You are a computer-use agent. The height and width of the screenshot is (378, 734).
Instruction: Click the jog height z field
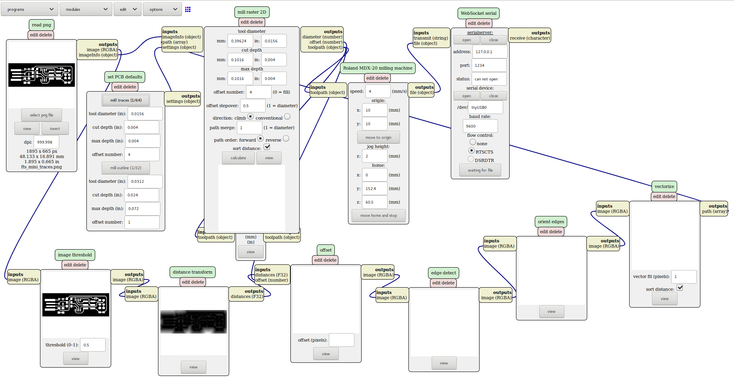coord(374,156)
